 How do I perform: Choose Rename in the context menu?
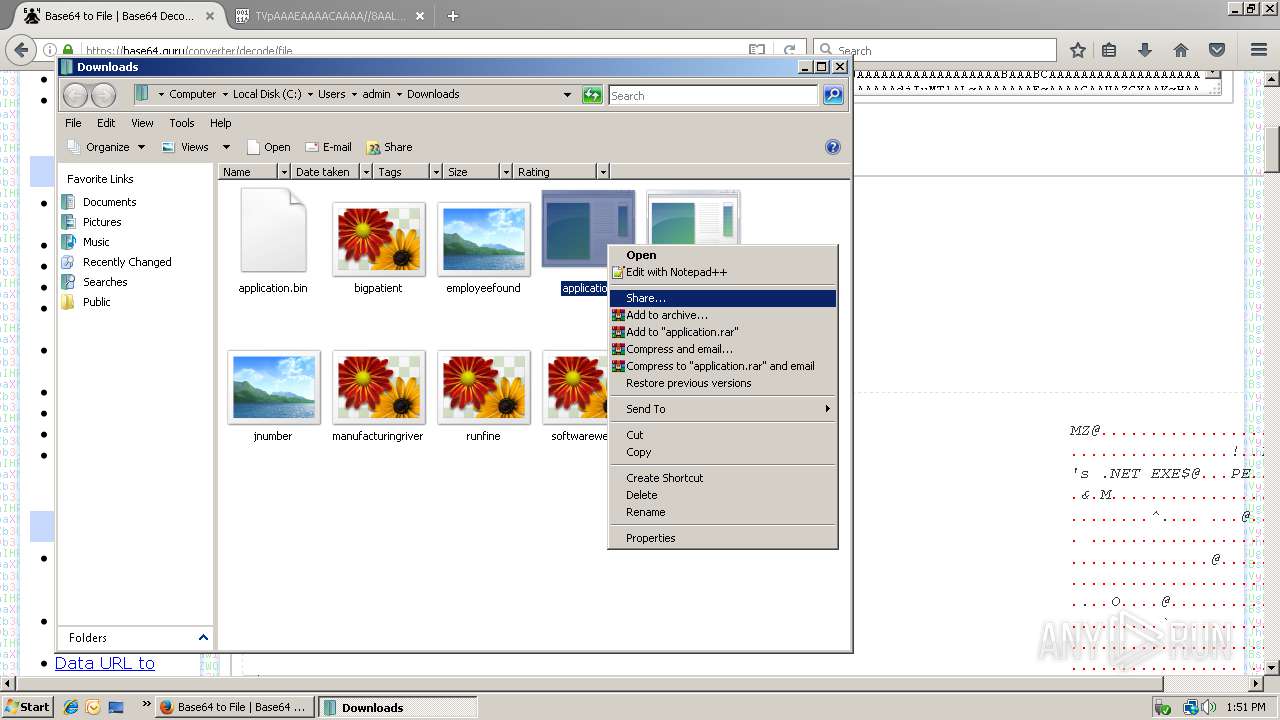[x=723, y=512]
